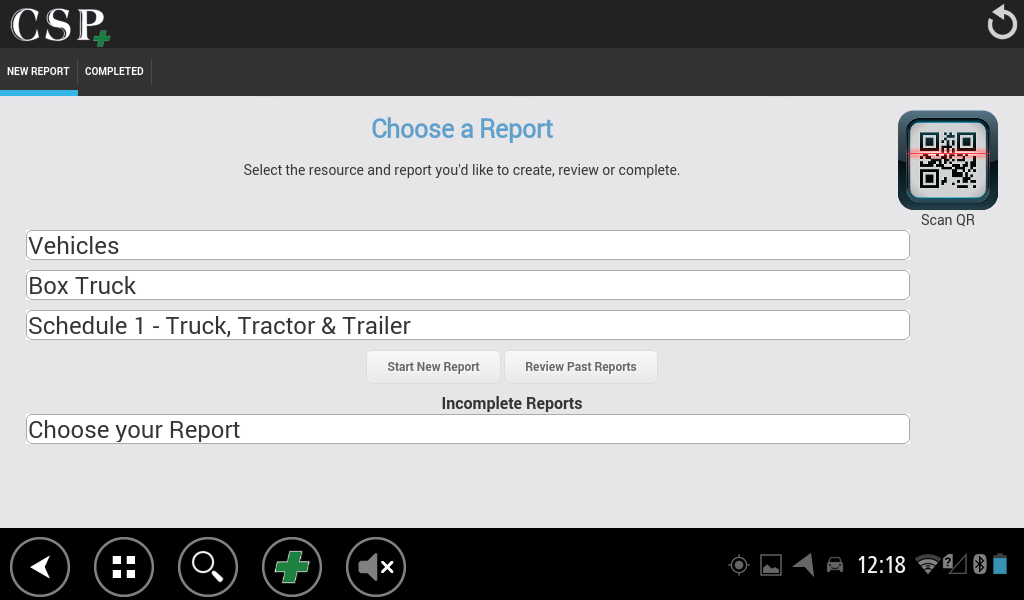The image size is (1024, 600).
Task: Tap the GPS location status icon
Action: [x=739, y=565]
